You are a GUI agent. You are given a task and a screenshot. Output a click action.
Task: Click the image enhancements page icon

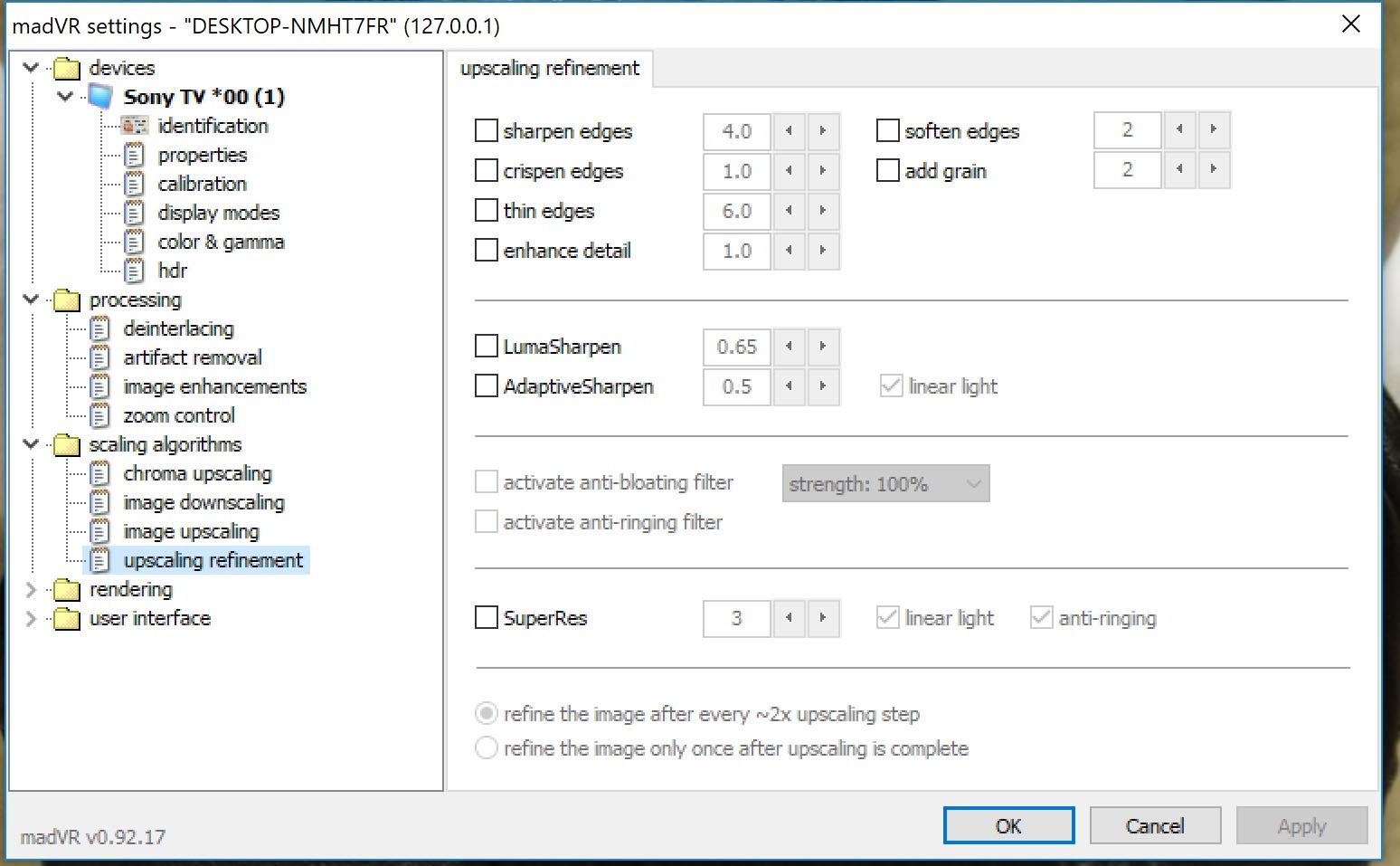coord(99,386)
